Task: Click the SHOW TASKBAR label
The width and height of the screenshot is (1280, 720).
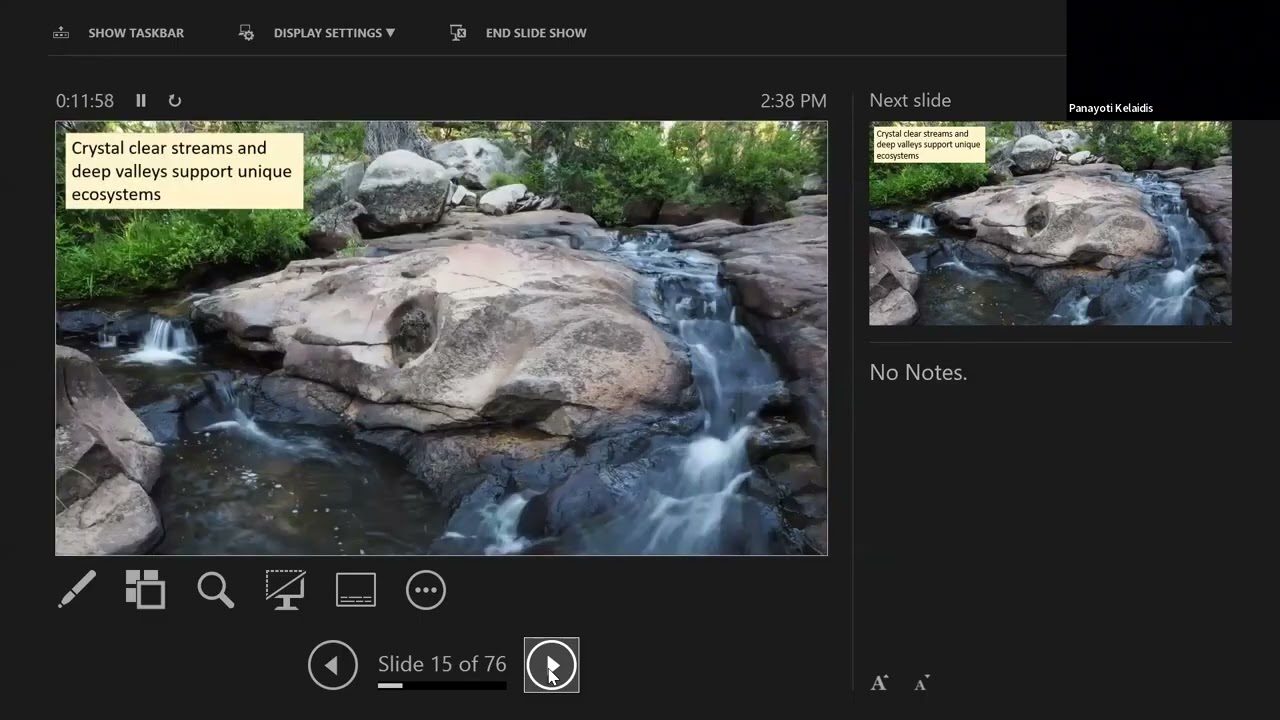Action: coord(136,33)
